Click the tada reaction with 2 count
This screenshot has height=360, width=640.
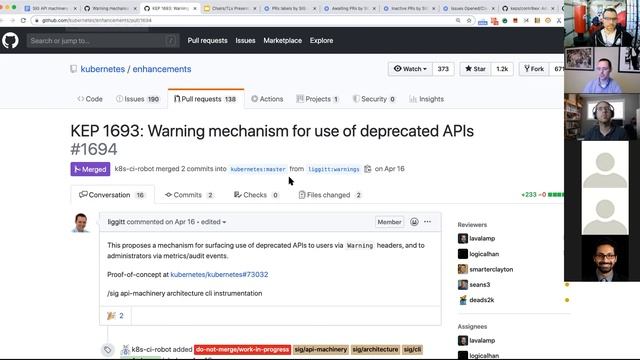click(116, 316)
